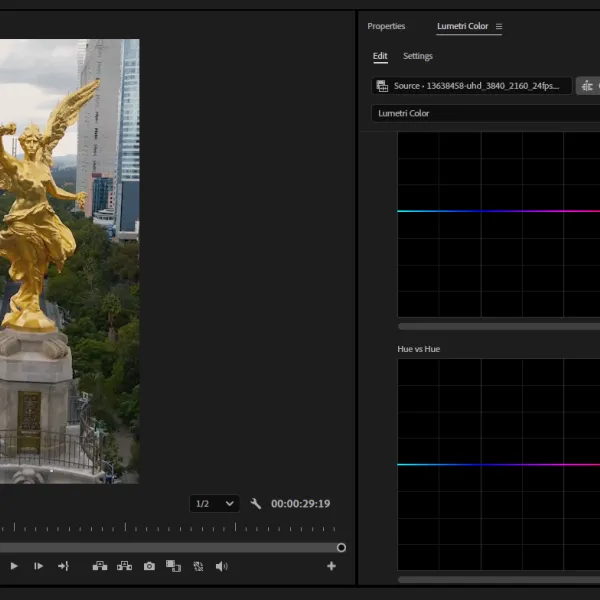Open monitor settings with the wrench icon
The image size is (600, 600).
click(256, 504)
